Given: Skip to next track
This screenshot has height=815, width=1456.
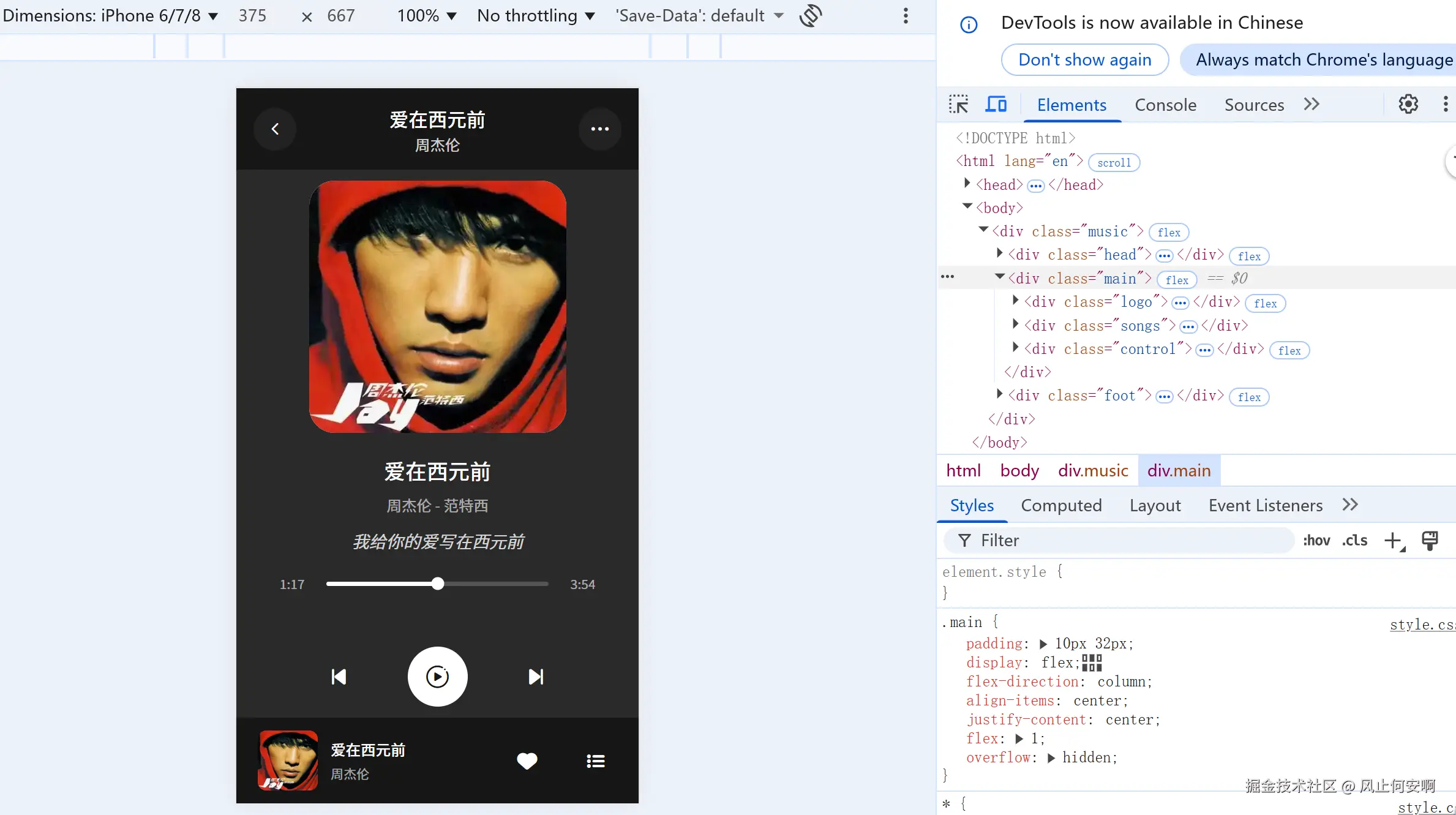Looking at the screenshot, I should 536,677.
